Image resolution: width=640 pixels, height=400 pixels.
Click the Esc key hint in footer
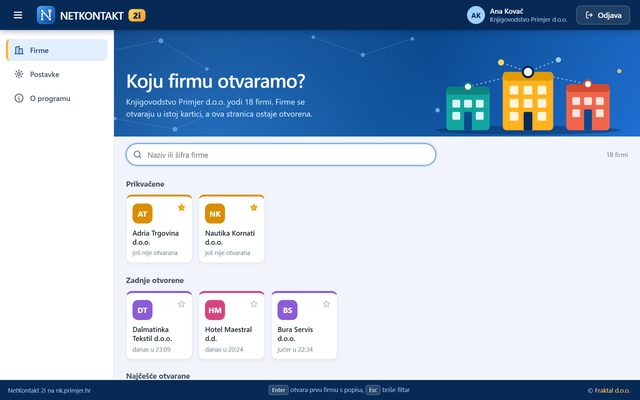[373, 390]
